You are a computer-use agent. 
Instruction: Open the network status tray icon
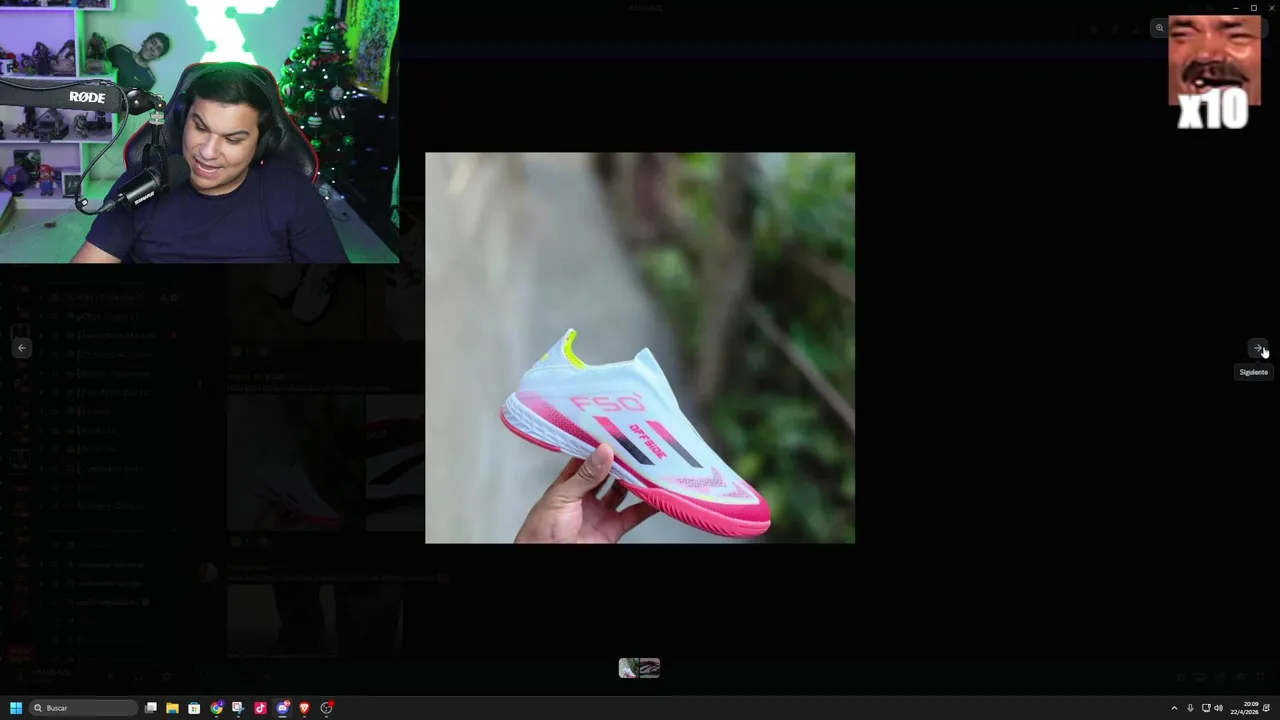coord(1205,708)
